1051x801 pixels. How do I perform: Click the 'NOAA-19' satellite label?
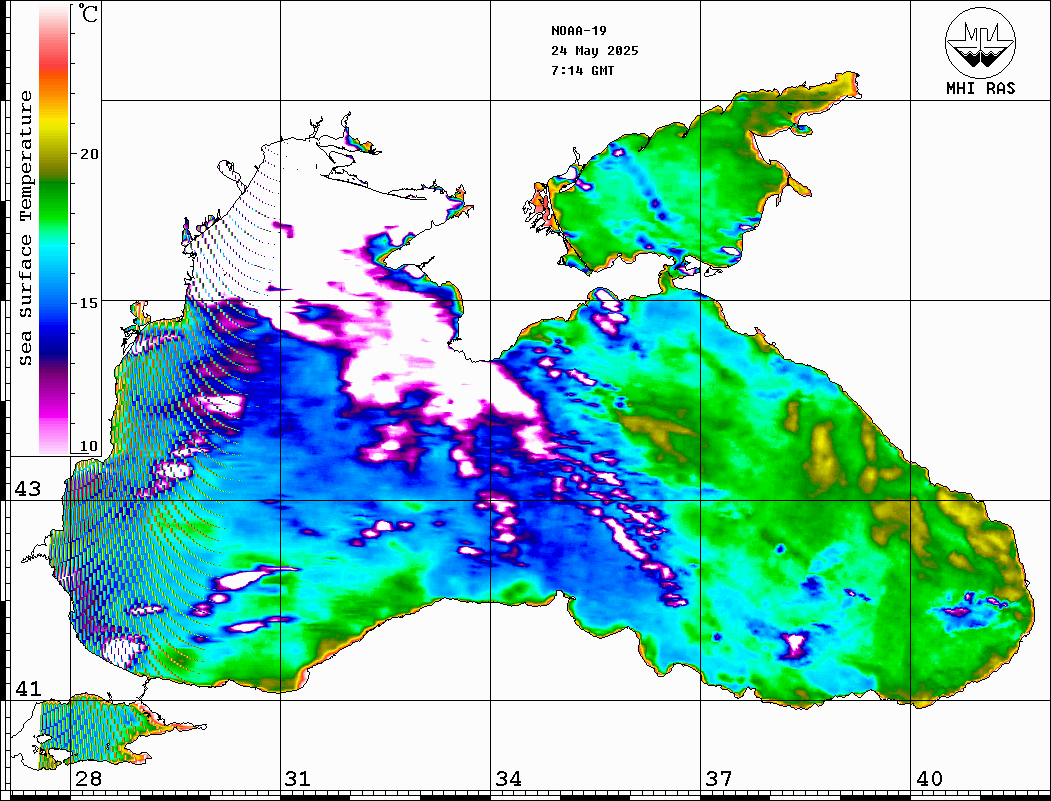[x=578, y=30]
